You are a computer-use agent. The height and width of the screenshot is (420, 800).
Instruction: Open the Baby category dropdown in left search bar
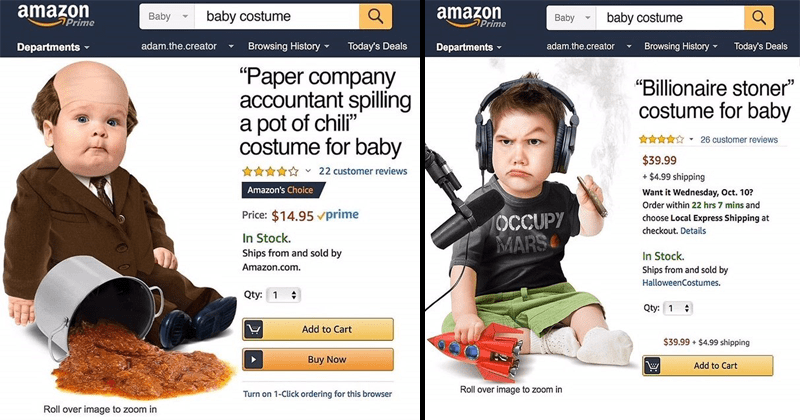pyautogui.click(x=168, y=17)
